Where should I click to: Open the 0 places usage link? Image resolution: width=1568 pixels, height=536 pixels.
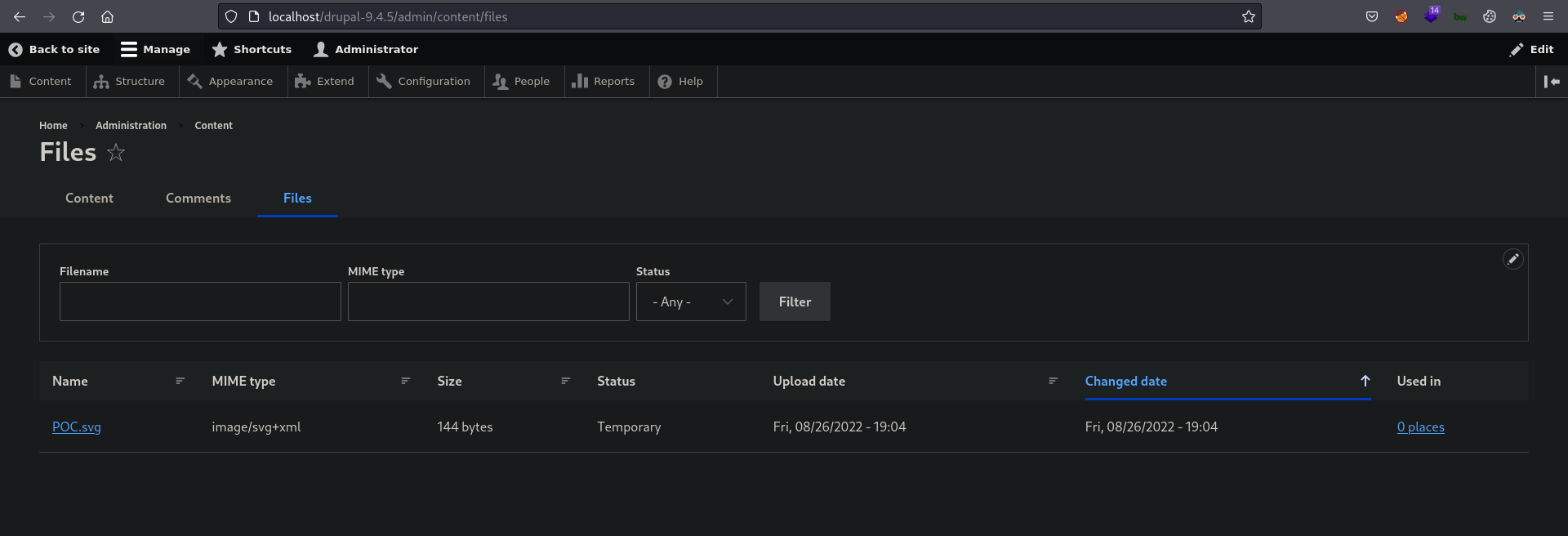pos(1420,427)
